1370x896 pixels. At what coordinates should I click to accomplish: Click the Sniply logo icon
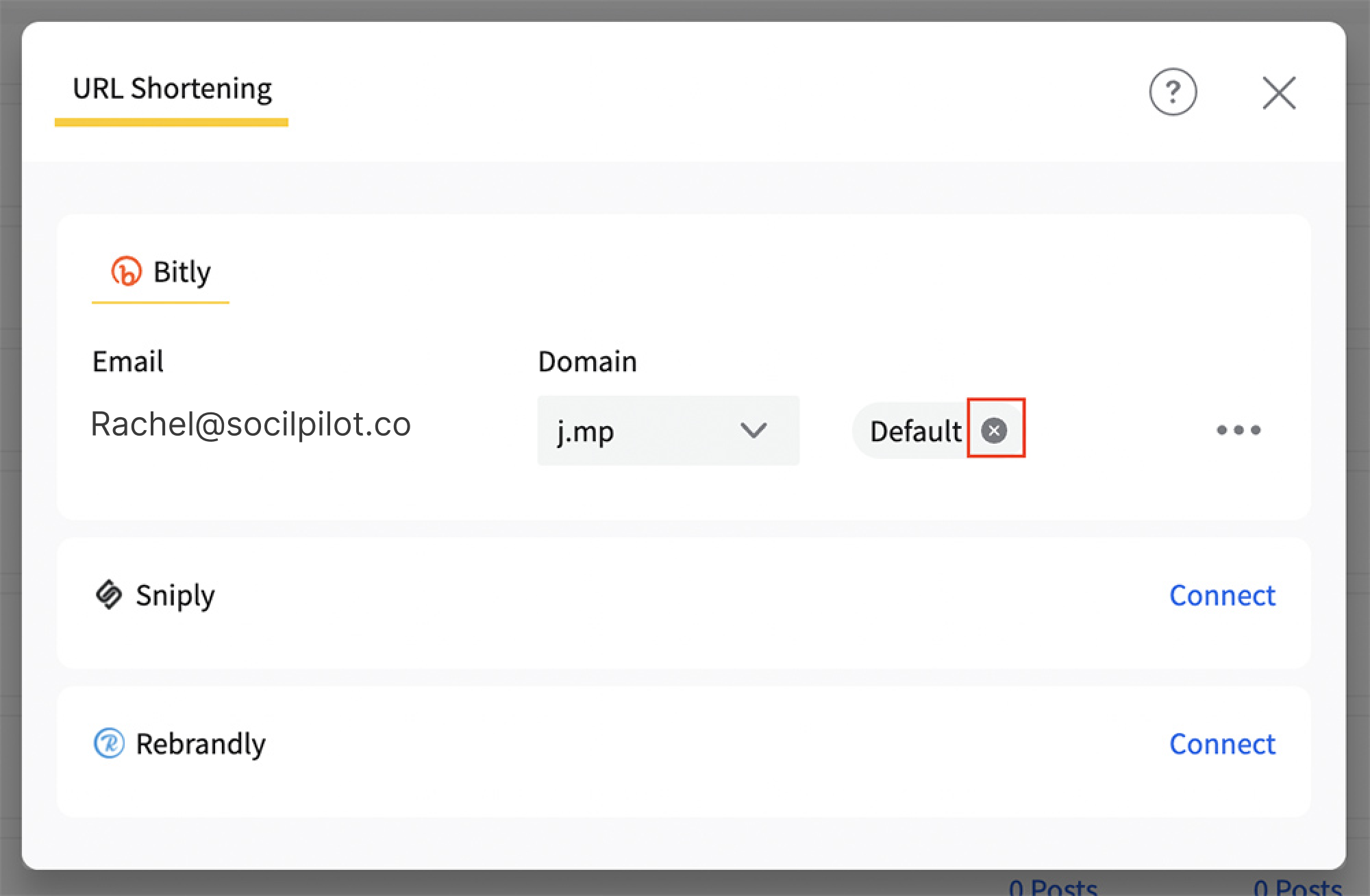pos(109,595)
